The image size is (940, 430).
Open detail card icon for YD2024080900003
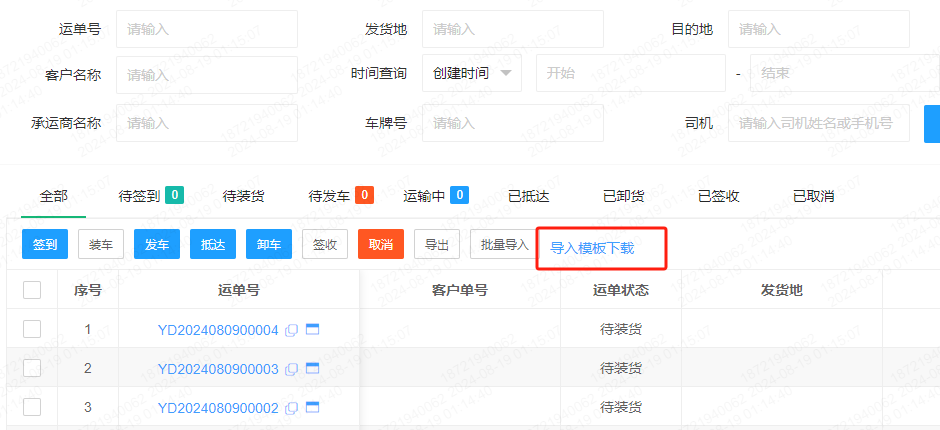point(312,368)
